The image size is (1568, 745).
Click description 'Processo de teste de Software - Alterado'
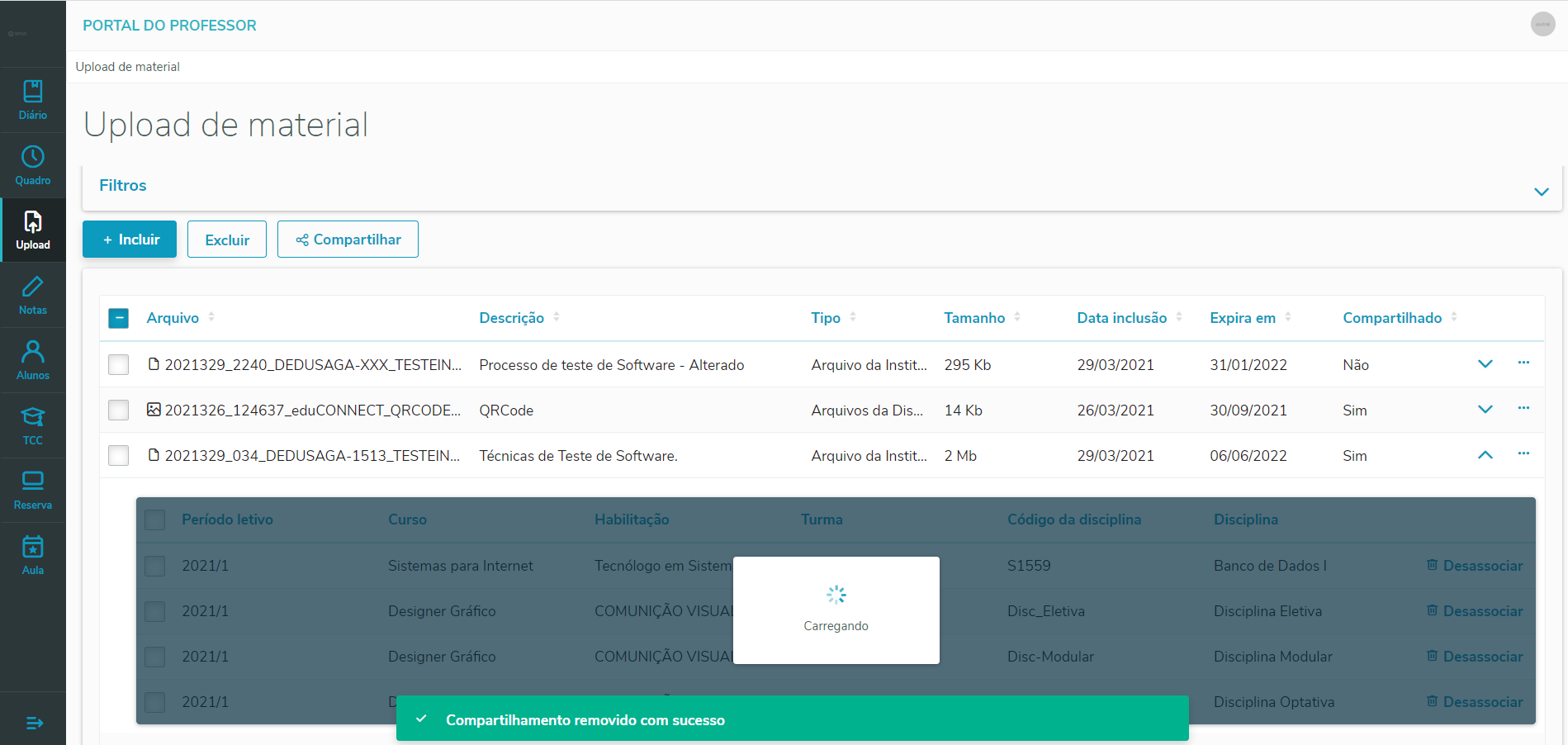click(612, 365)
